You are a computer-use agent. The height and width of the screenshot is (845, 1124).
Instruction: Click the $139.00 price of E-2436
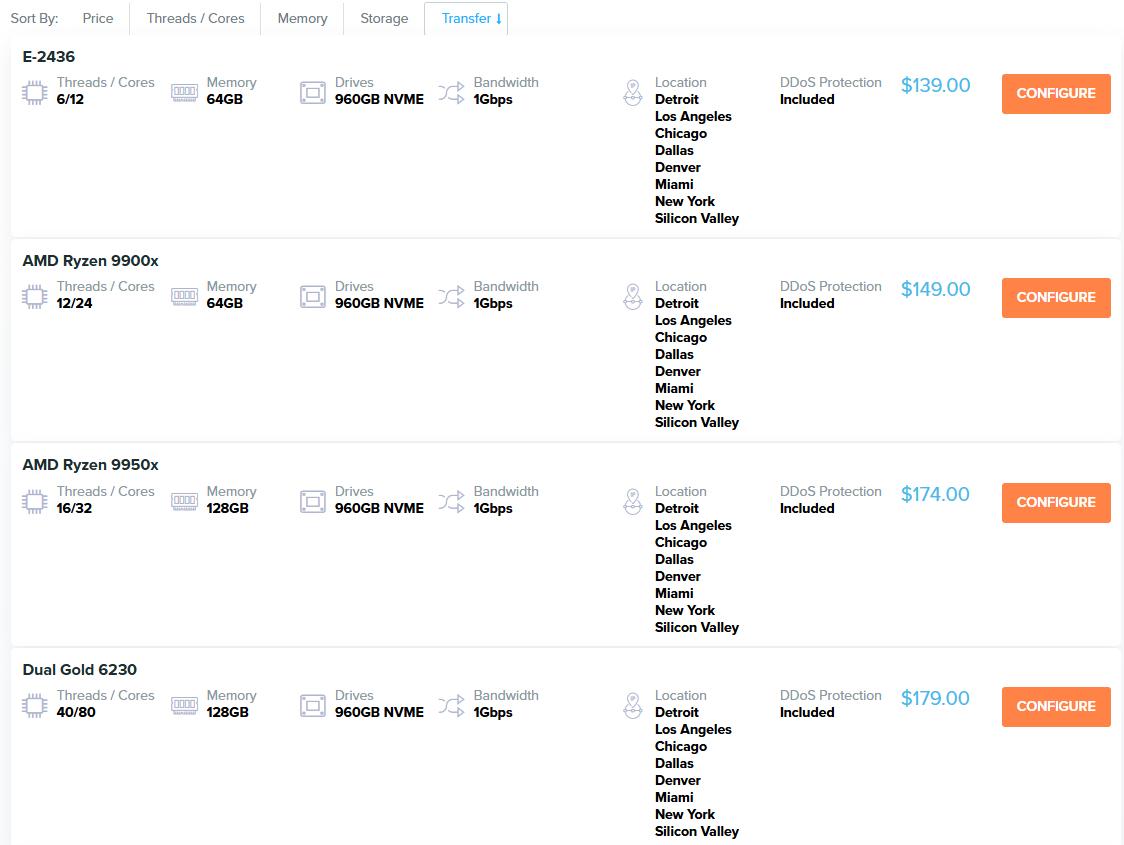point(935,86)
